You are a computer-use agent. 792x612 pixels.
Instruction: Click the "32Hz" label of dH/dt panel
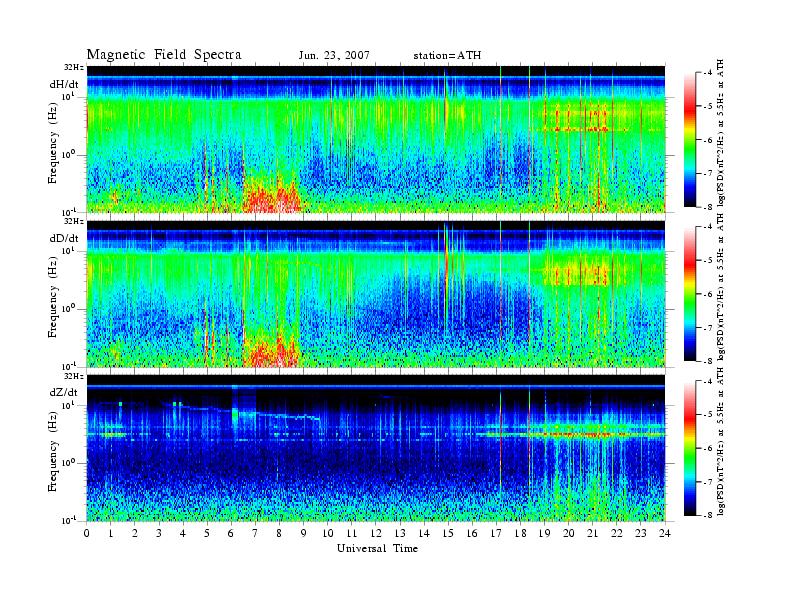[74, 67]
